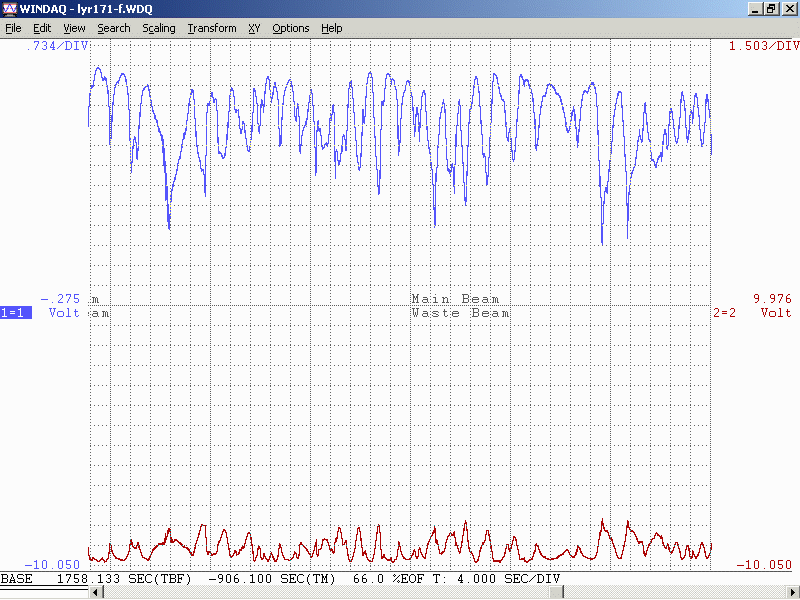Click the horizontal scrollbar right arrow
The width and height of the screenshot is (800, 600).
coord(793,593)
